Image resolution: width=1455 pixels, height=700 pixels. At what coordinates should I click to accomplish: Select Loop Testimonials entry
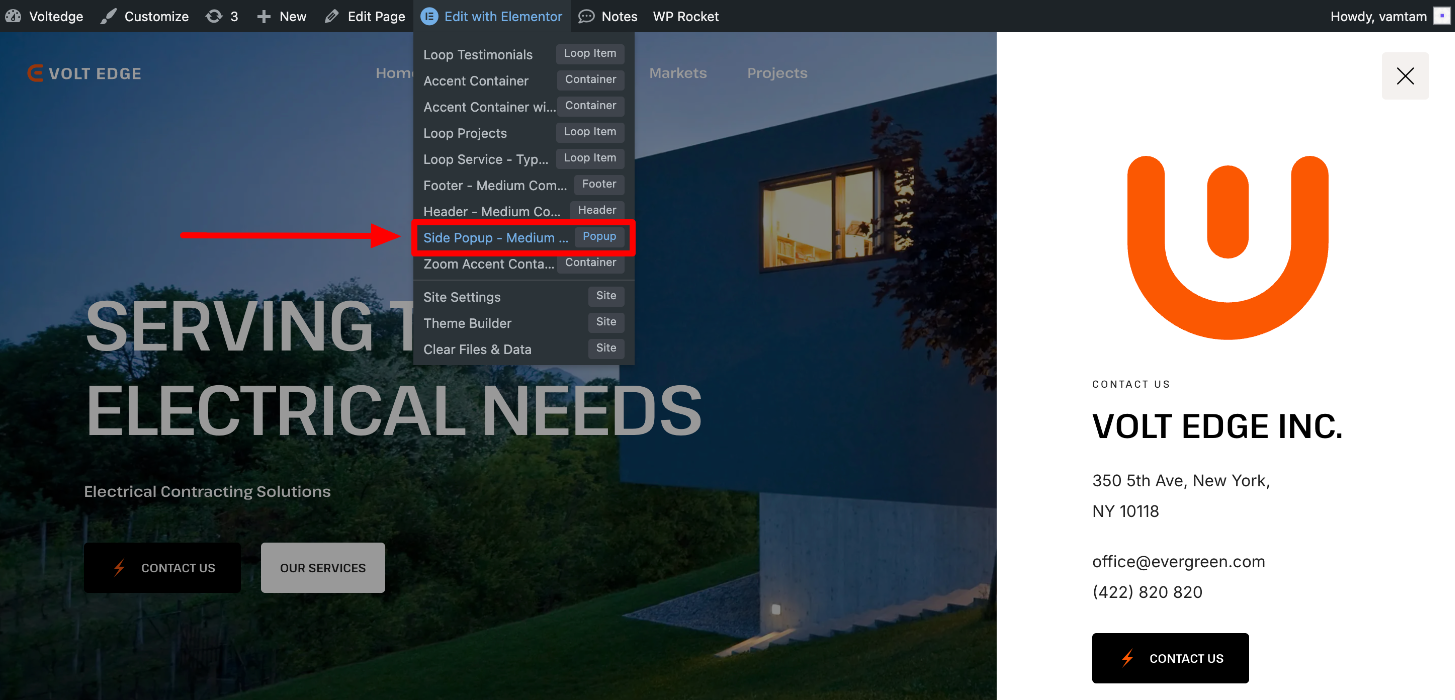[523, 54]
